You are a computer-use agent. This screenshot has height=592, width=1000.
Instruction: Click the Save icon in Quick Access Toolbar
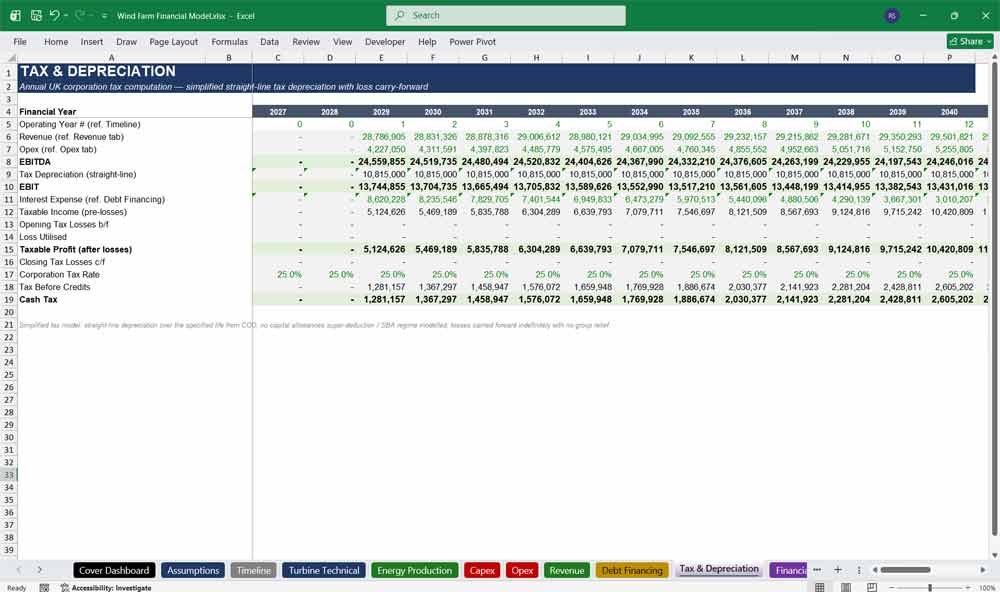tap(36, 15)
